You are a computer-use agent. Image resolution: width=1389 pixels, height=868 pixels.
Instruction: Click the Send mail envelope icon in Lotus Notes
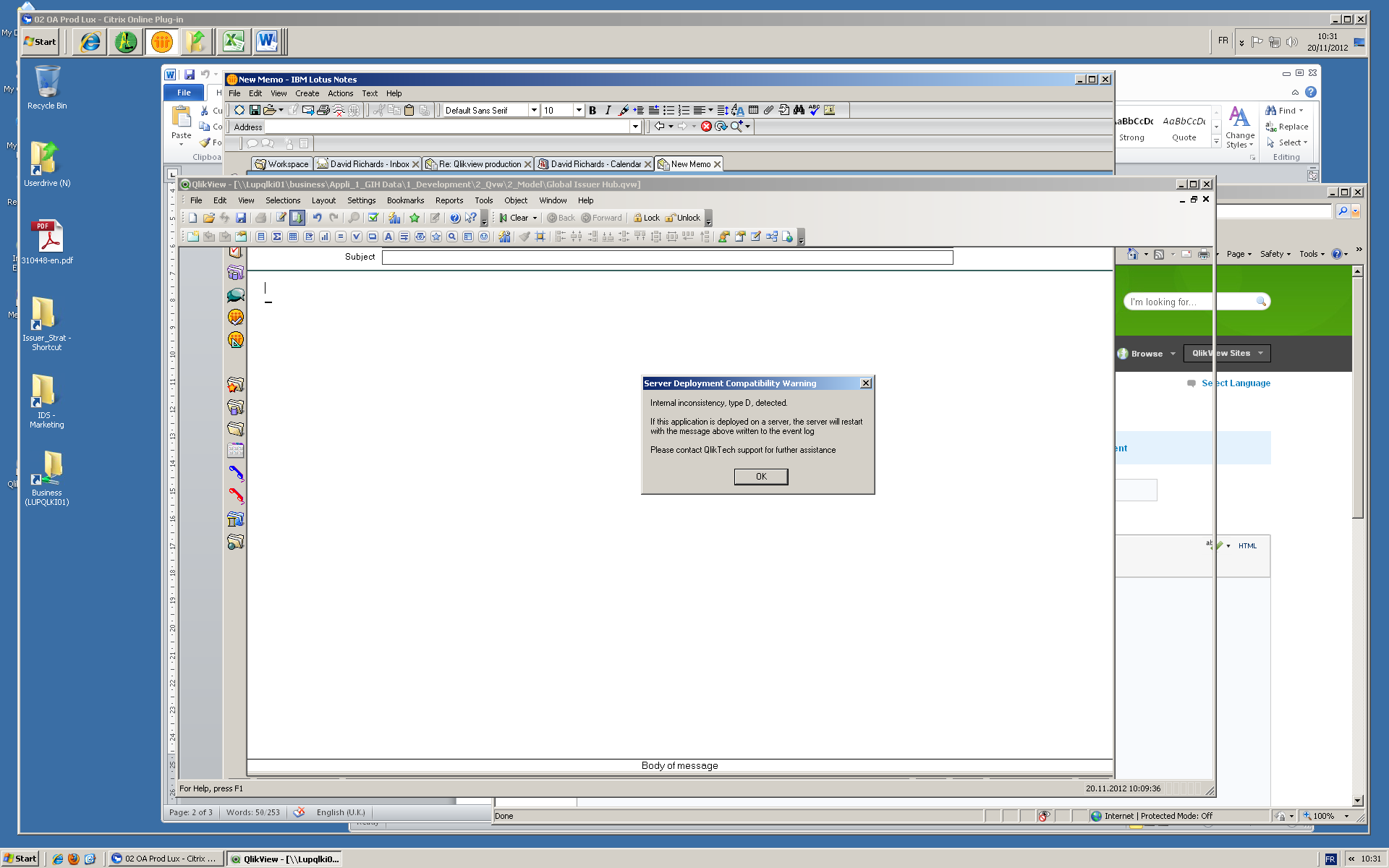click(308, 110)
